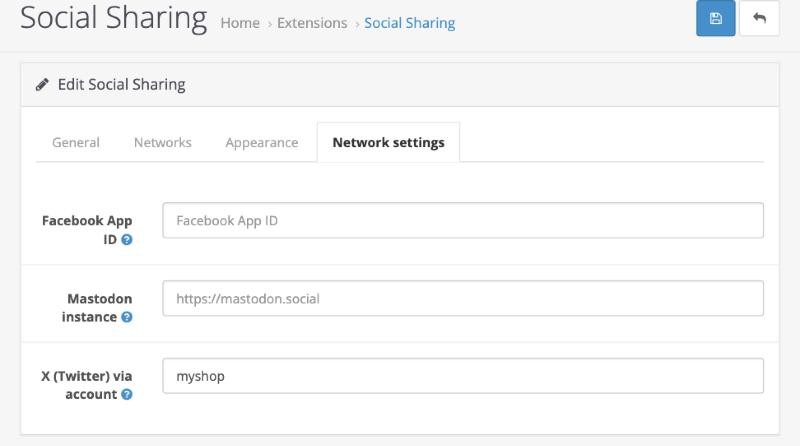Click the Social Sharing breadcrumb link
Viewport: 800px width, 446px height.
tap(410, 23)
